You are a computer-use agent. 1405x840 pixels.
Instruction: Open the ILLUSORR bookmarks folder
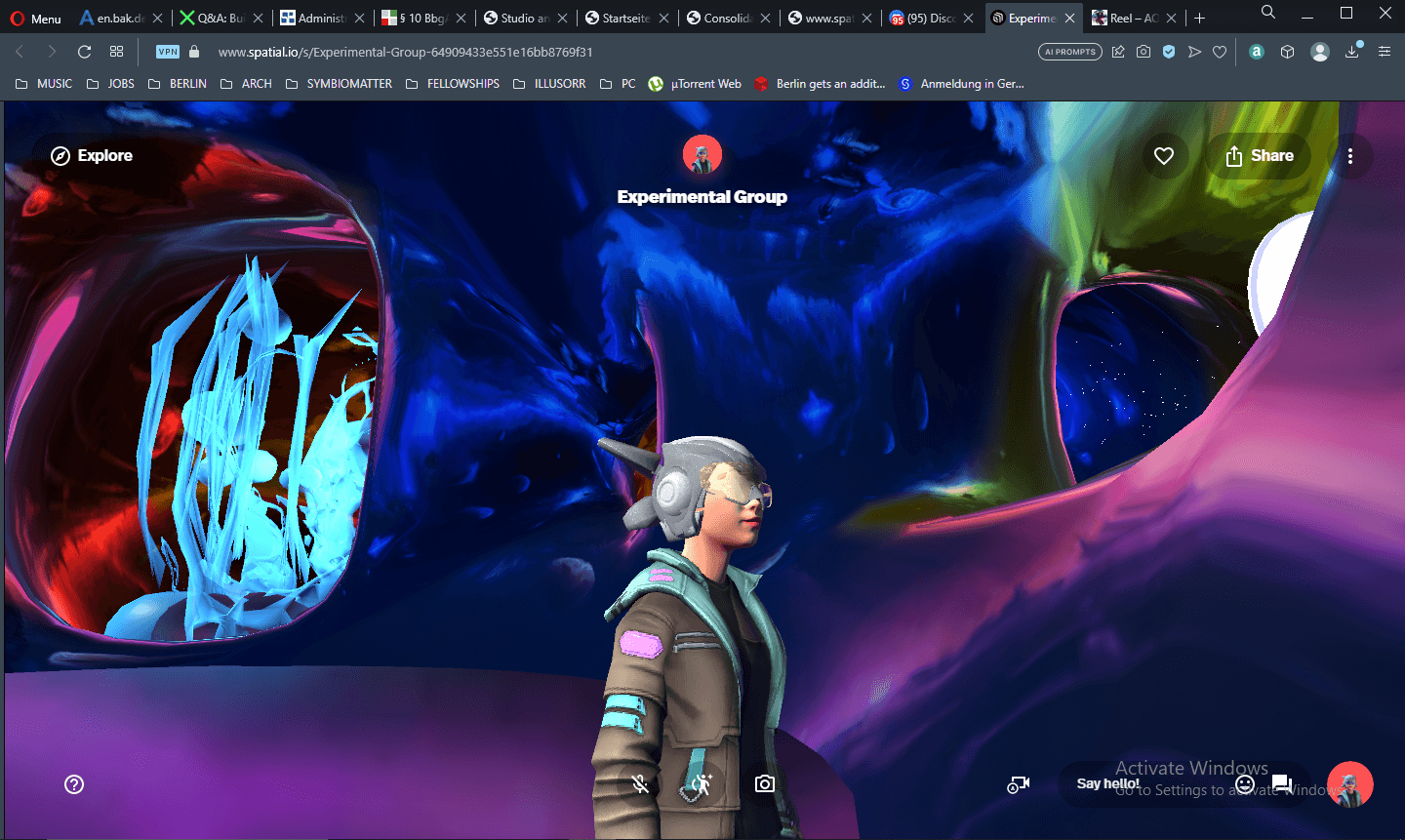coord(549,84)
